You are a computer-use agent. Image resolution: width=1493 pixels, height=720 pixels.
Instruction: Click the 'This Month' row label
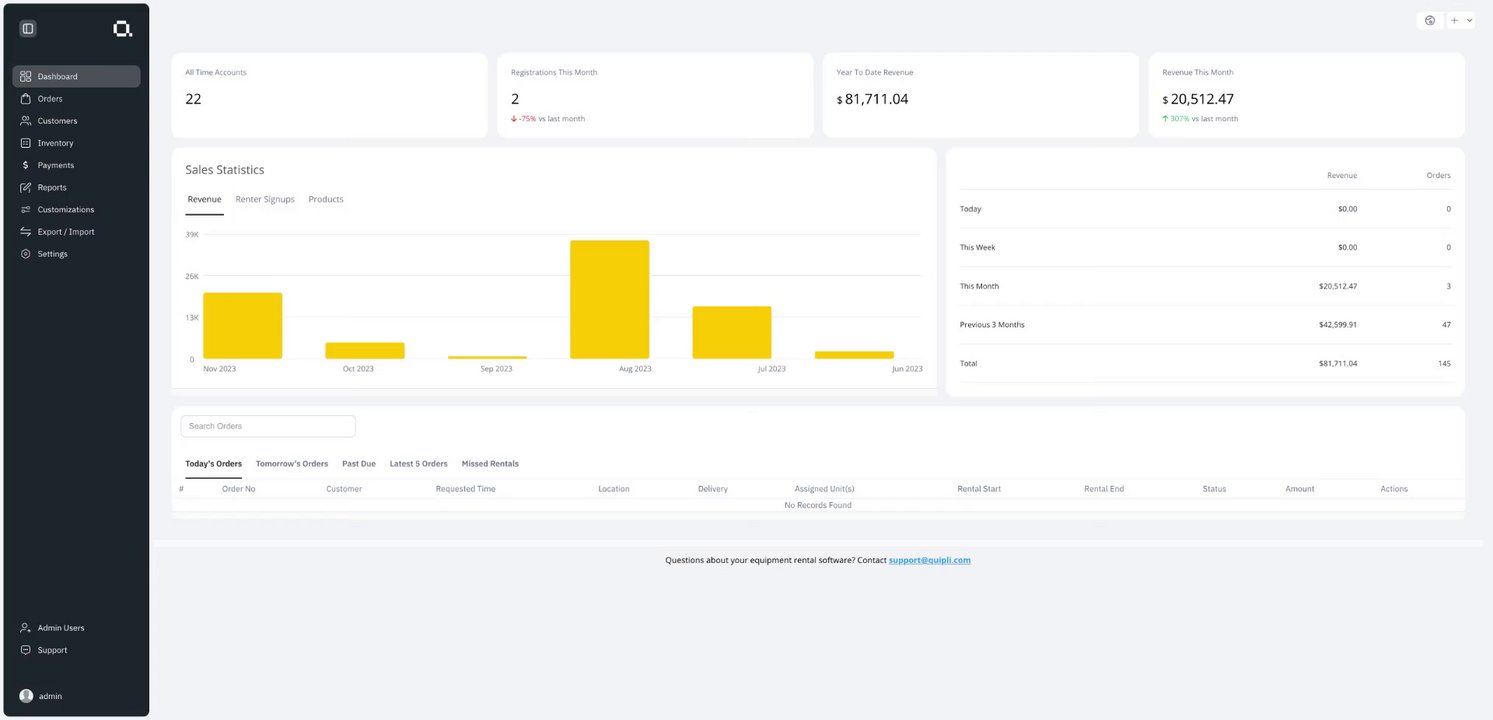(x=980, y=286)
